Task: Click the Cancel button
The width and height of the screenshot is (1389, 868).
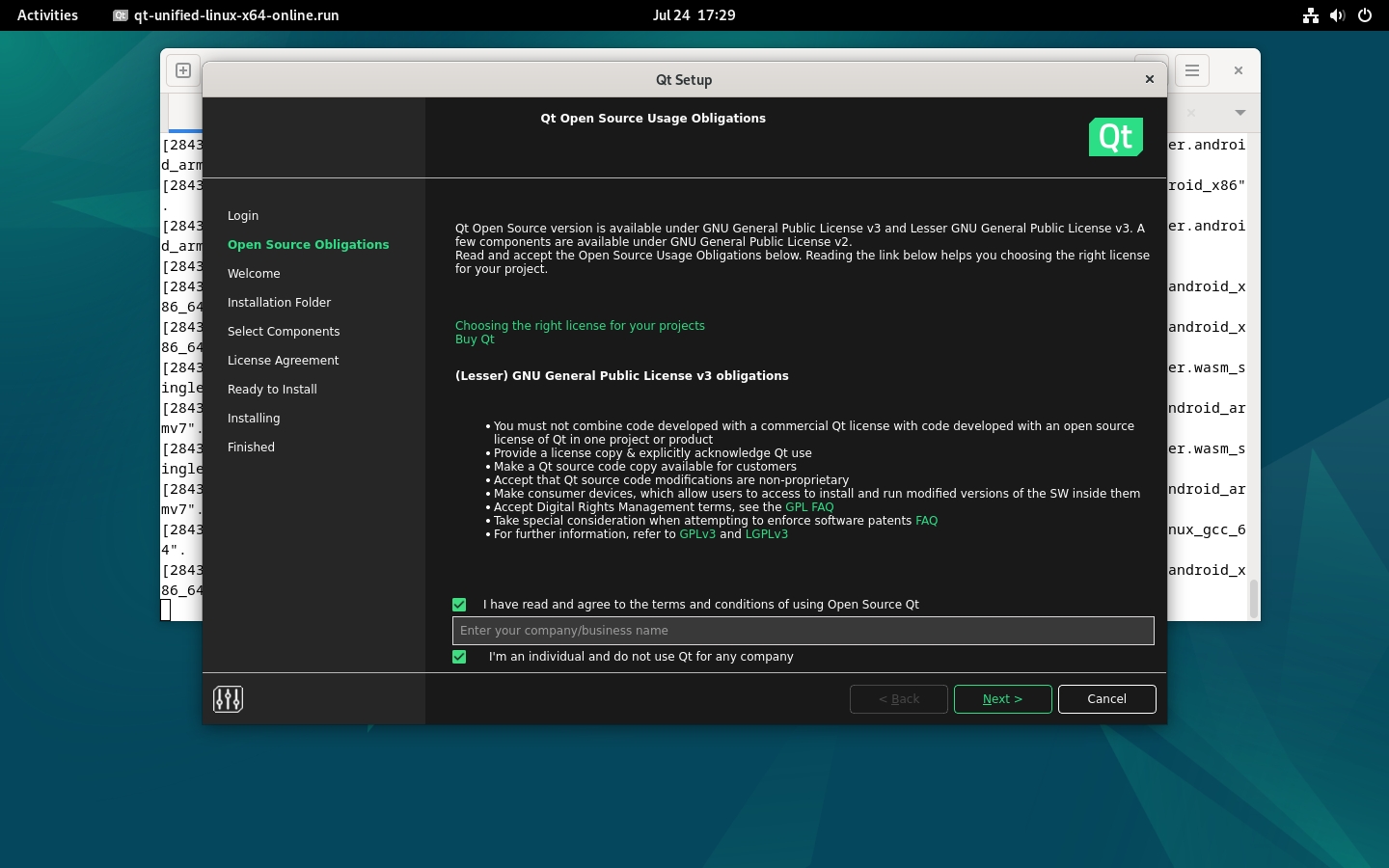Action: [1107, 699]
